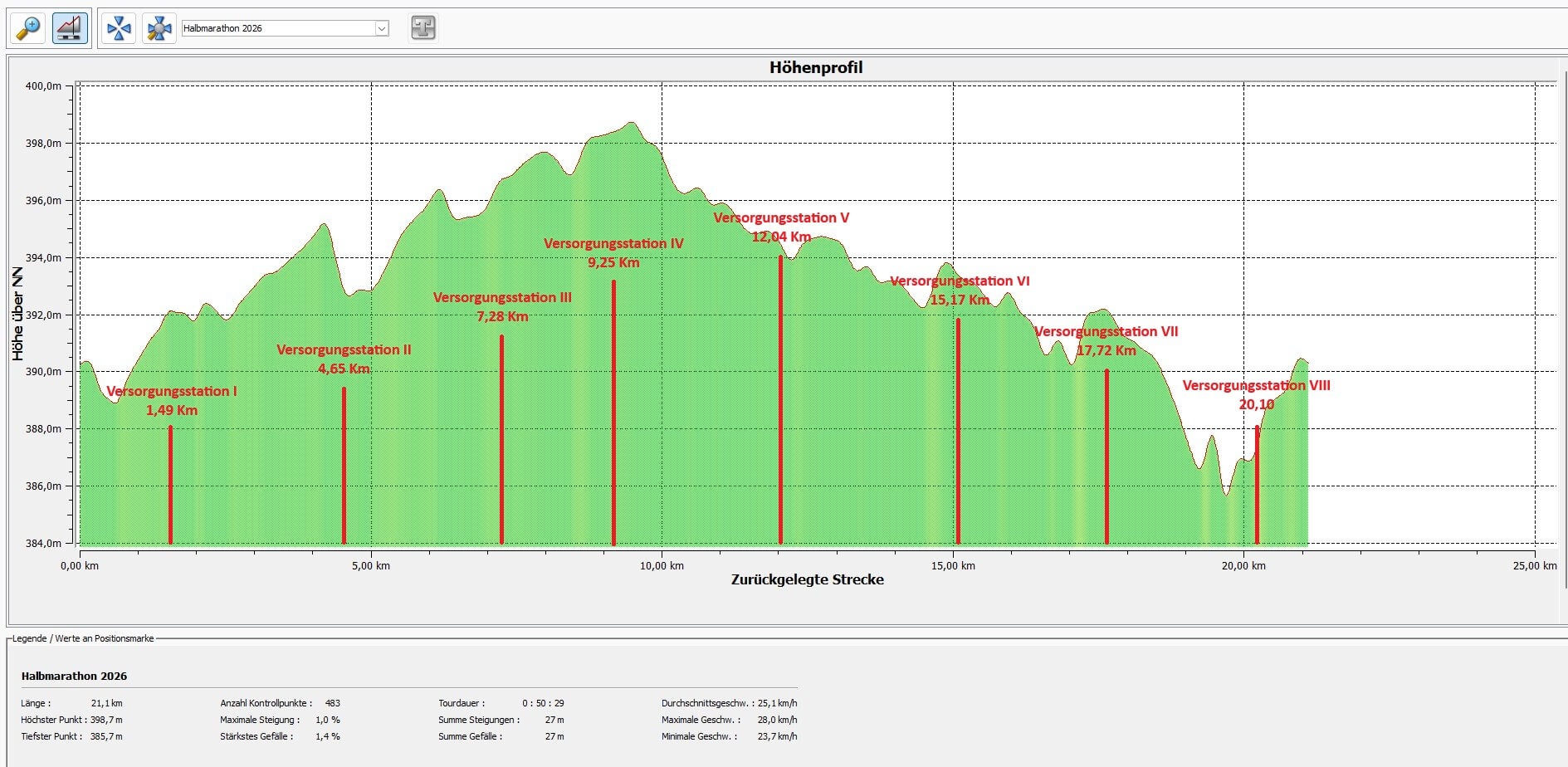Click the Höhenprofil chart title
Image resolution: width=1568 pixels, height=767 pixels.
click(x=815, y=68)
